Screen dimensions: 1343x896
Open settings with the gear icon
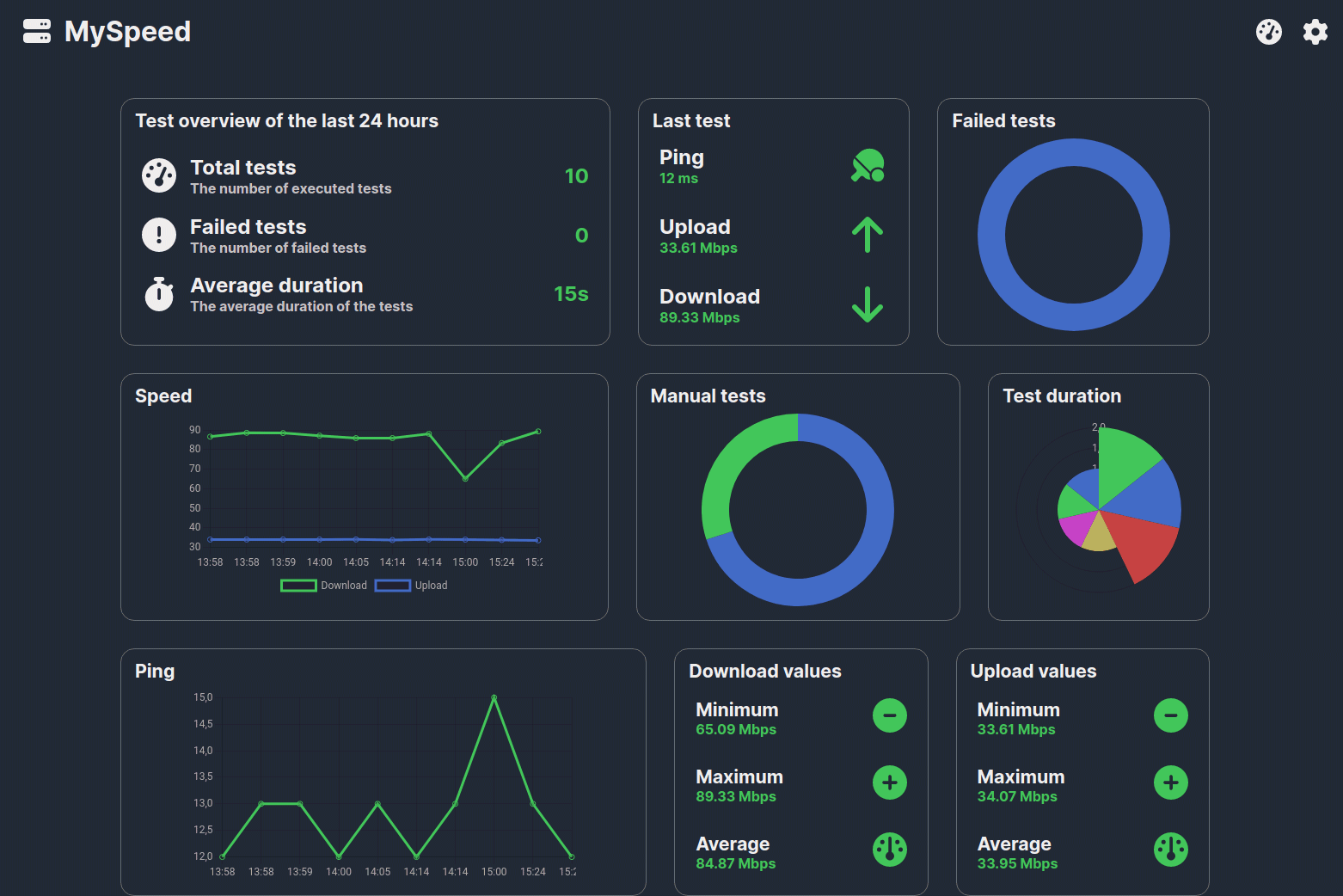click(x=1315, y=32)
